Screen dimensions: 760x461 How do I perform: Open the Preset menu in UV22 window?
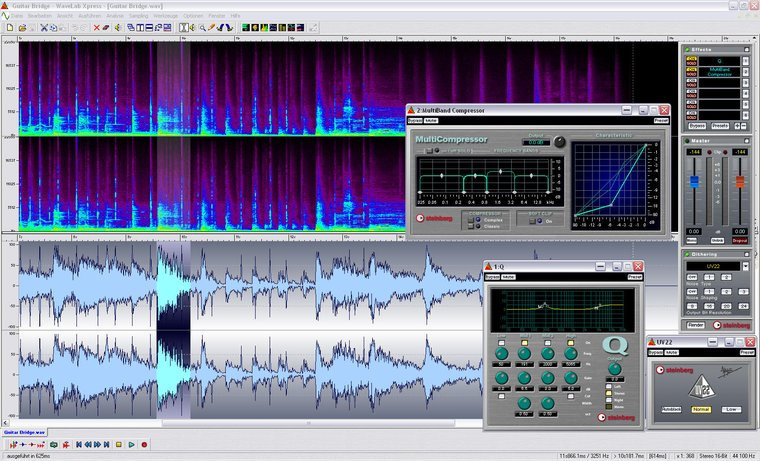point(746,353)
